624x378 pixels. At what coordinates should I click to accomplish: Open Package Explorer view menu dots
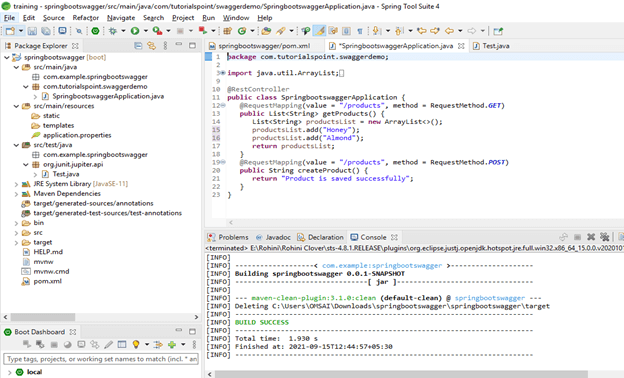tap(165, 46)
